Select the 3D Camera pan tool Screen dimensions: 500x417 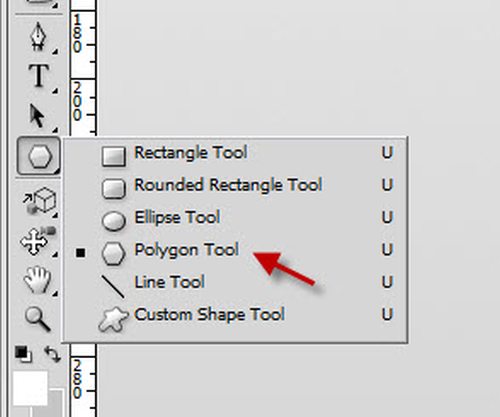coord(37,241)
